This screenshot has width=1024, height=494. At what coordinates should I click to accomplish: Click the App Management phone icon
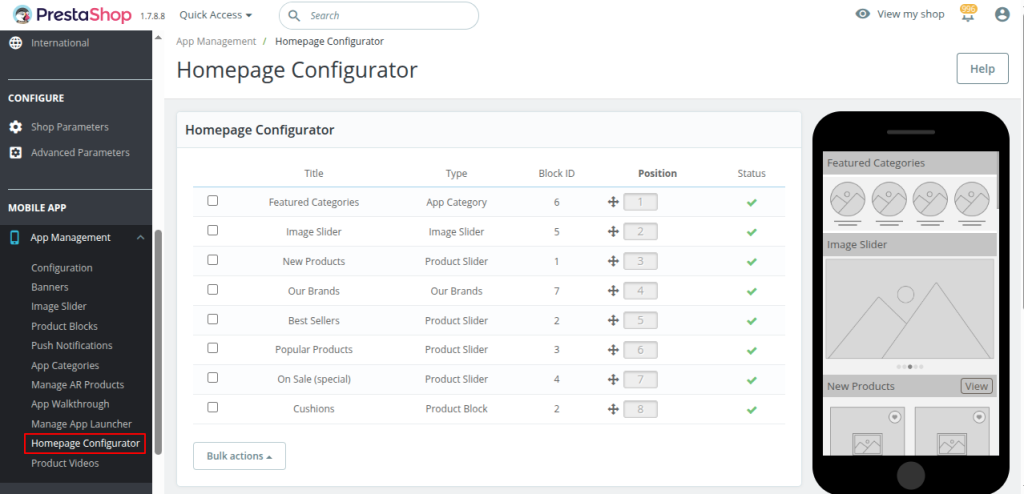tap(15, 238)
